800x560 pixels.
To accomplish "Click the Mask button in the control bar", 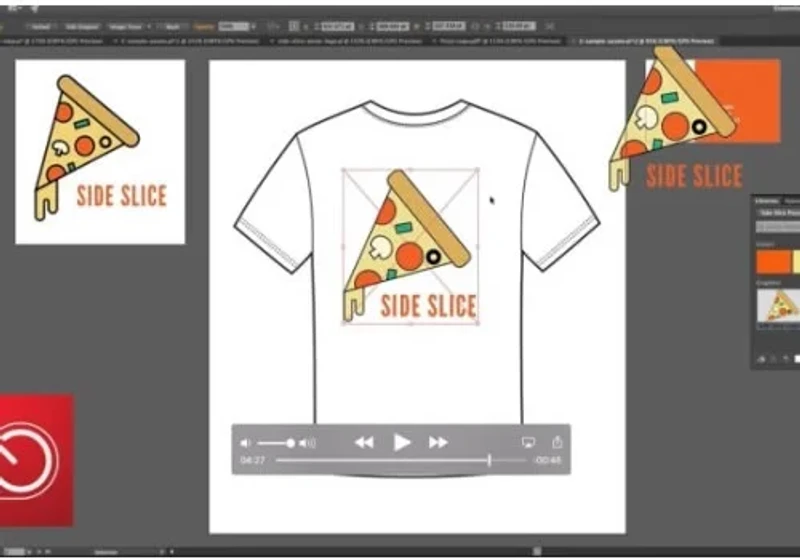I will point(172,27).
